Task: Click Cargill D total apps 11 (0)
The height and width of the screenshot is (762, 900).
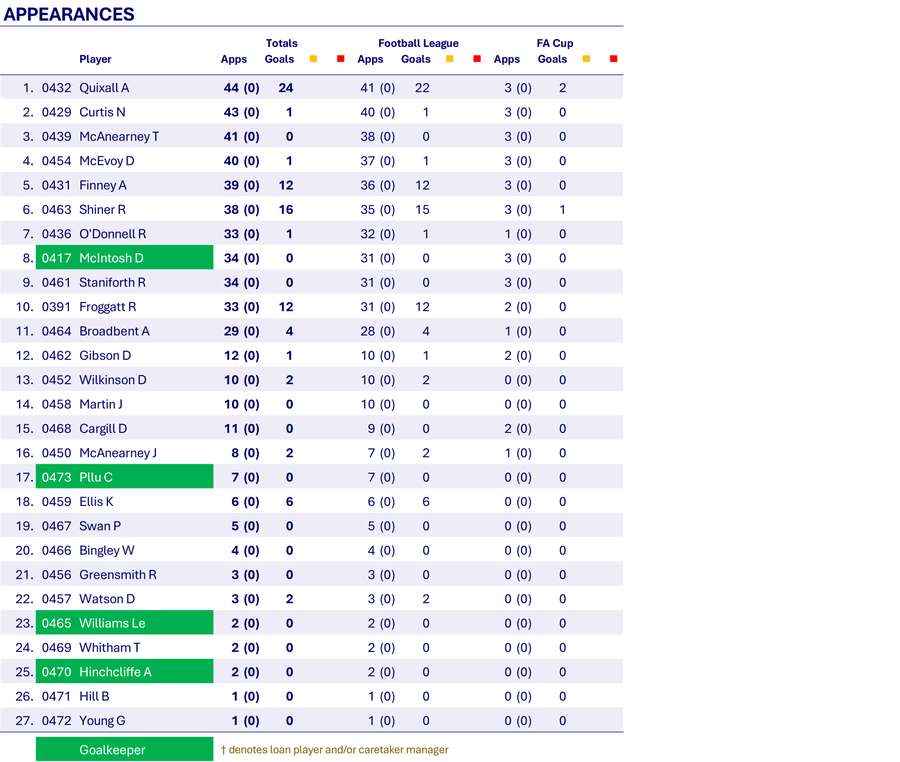Action: (242, 429)
